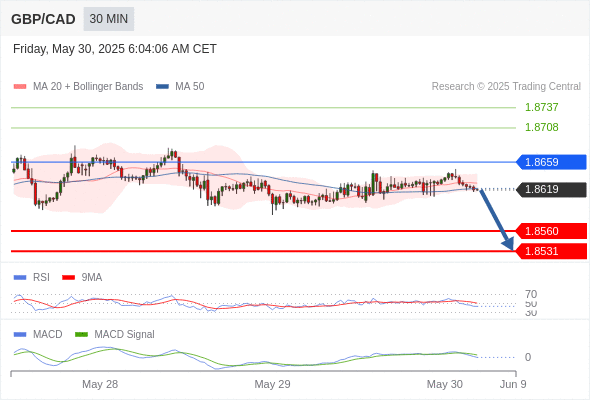
Task: Click the Jun 9 date axis label
Action: (x=513, y=384)
